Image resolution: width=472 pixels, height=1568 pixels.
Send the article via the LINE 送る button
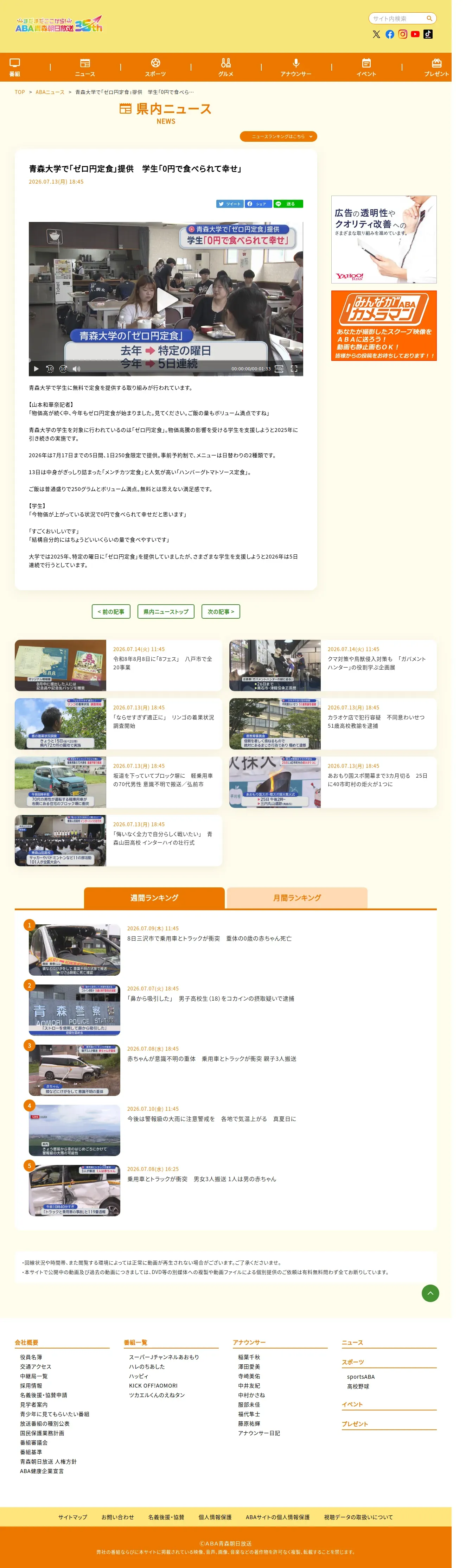[288, 204]
